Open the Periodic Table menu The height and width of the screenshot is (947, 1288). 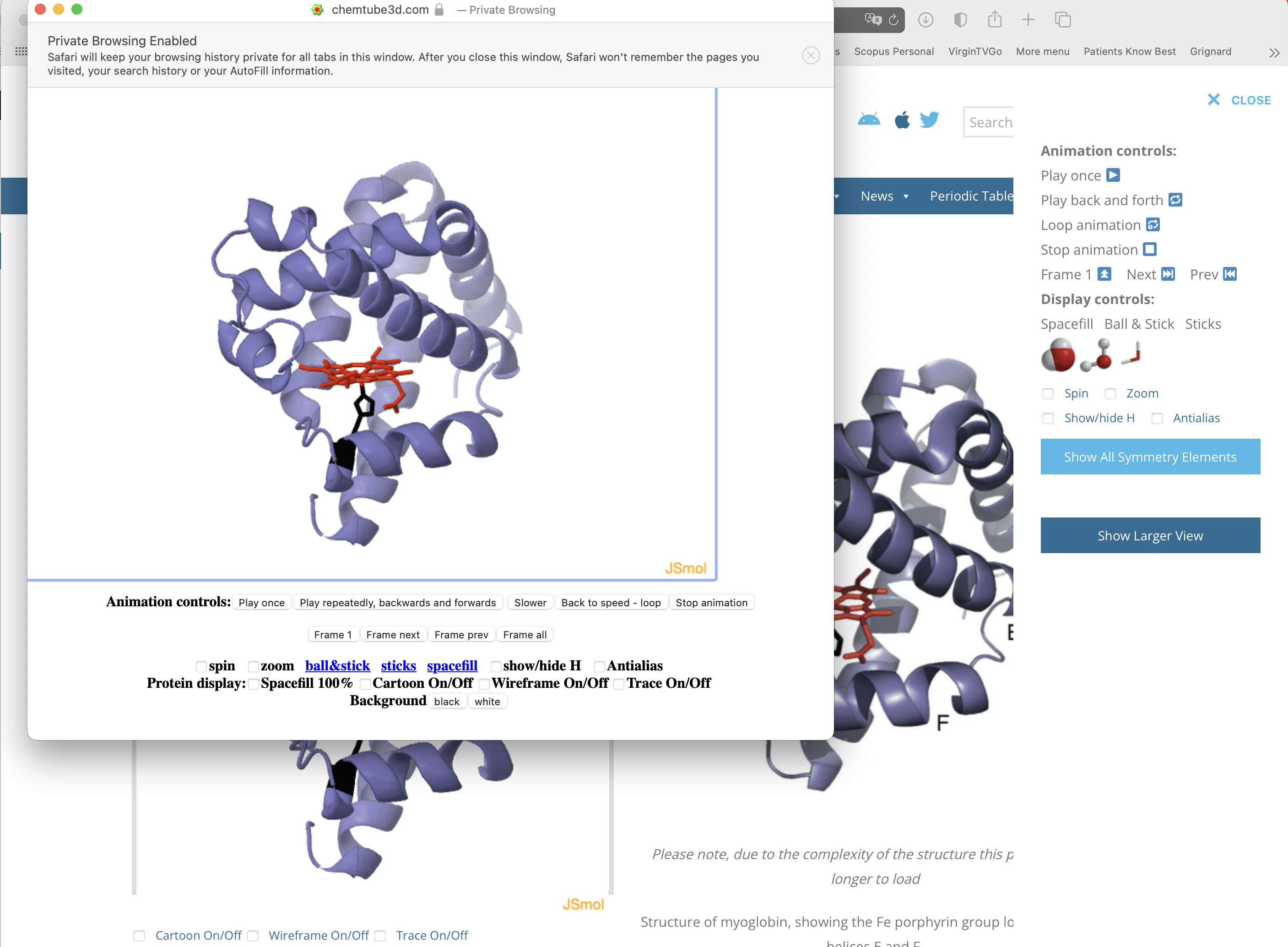pos(971,196)
